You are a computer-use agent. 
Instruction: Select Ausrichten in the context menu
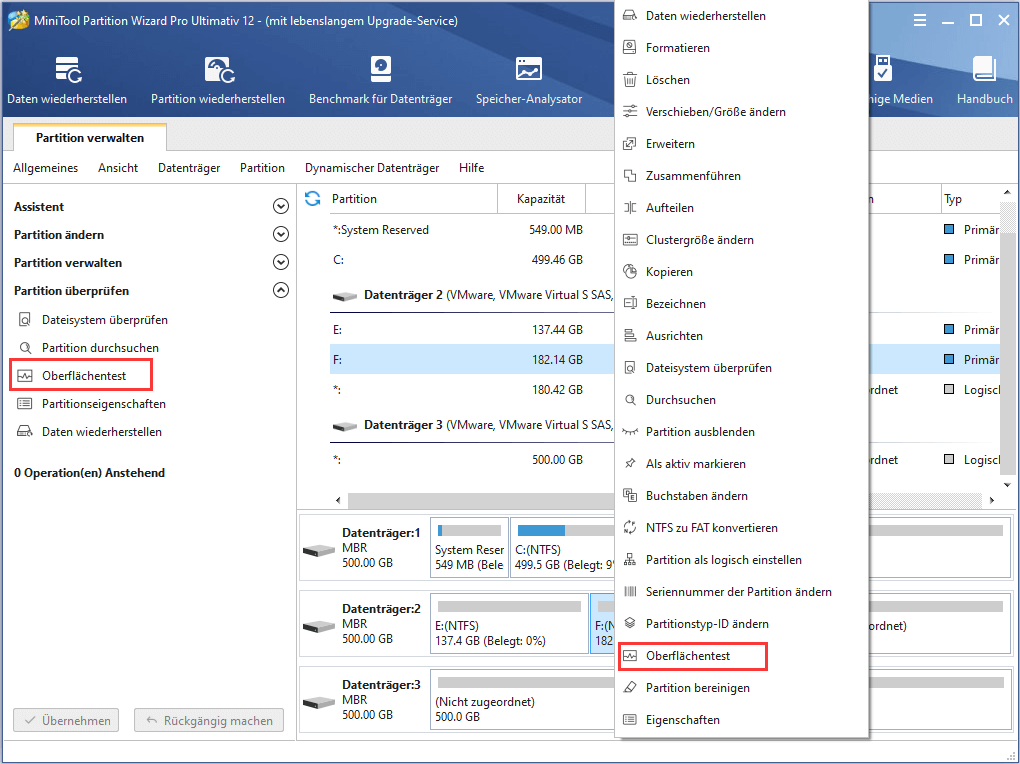674,335
